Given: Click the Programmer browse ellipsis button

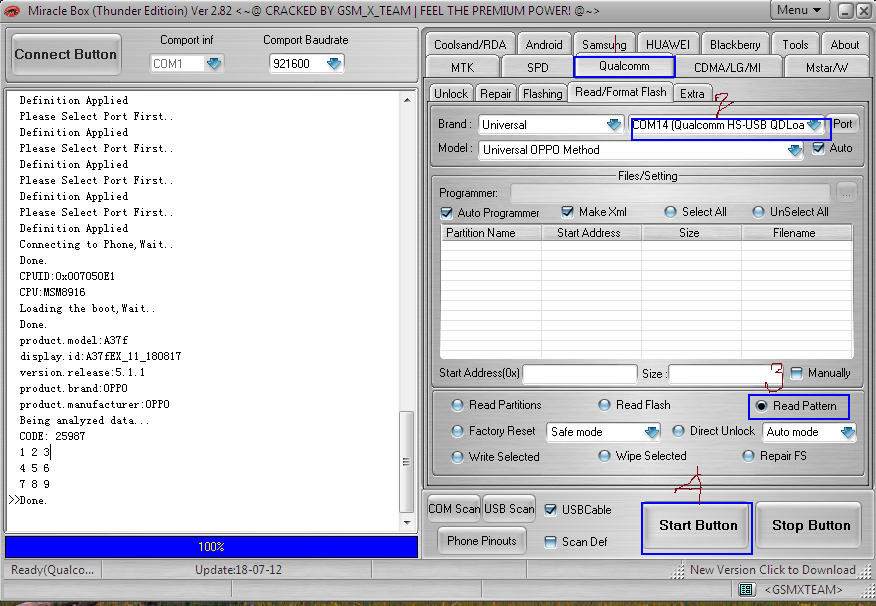Looking at the screenshot, I should pyautogui.click(x=846, y=193).
